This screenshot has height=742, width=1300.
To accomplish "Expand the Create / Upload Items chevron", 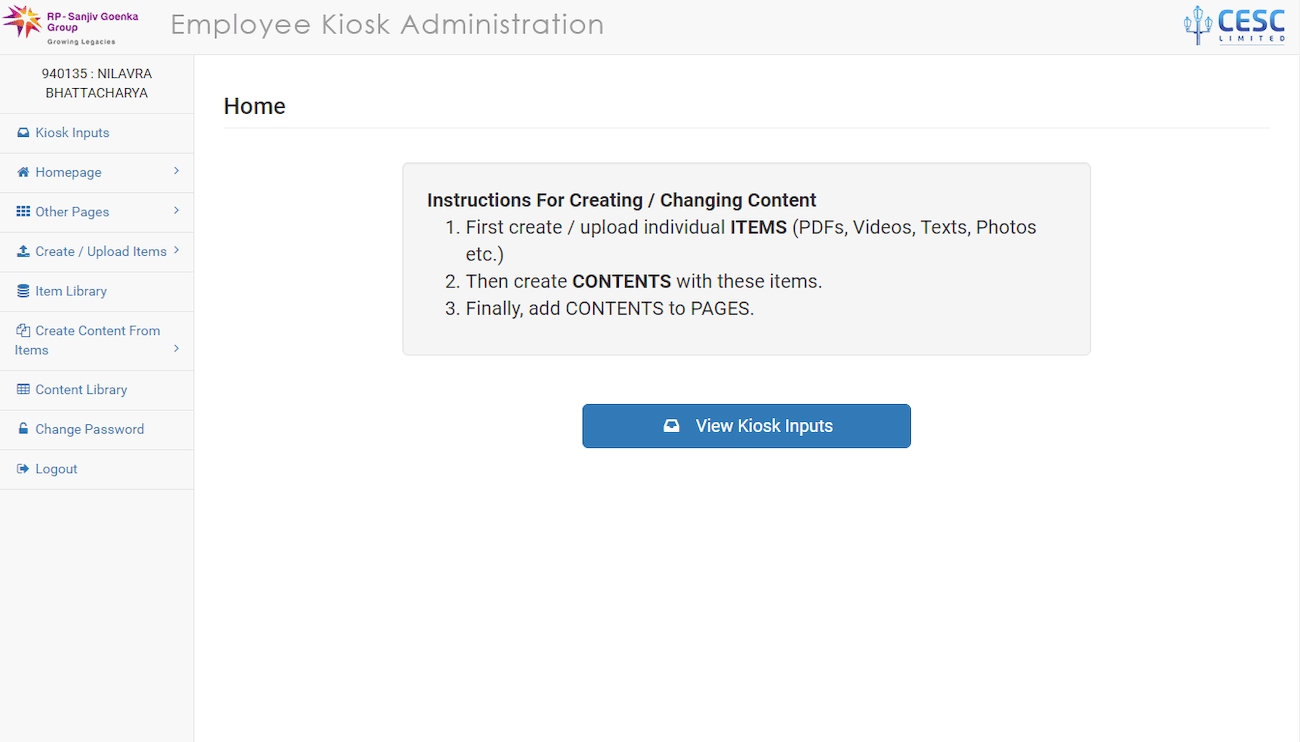I will [x=176, y=250].
